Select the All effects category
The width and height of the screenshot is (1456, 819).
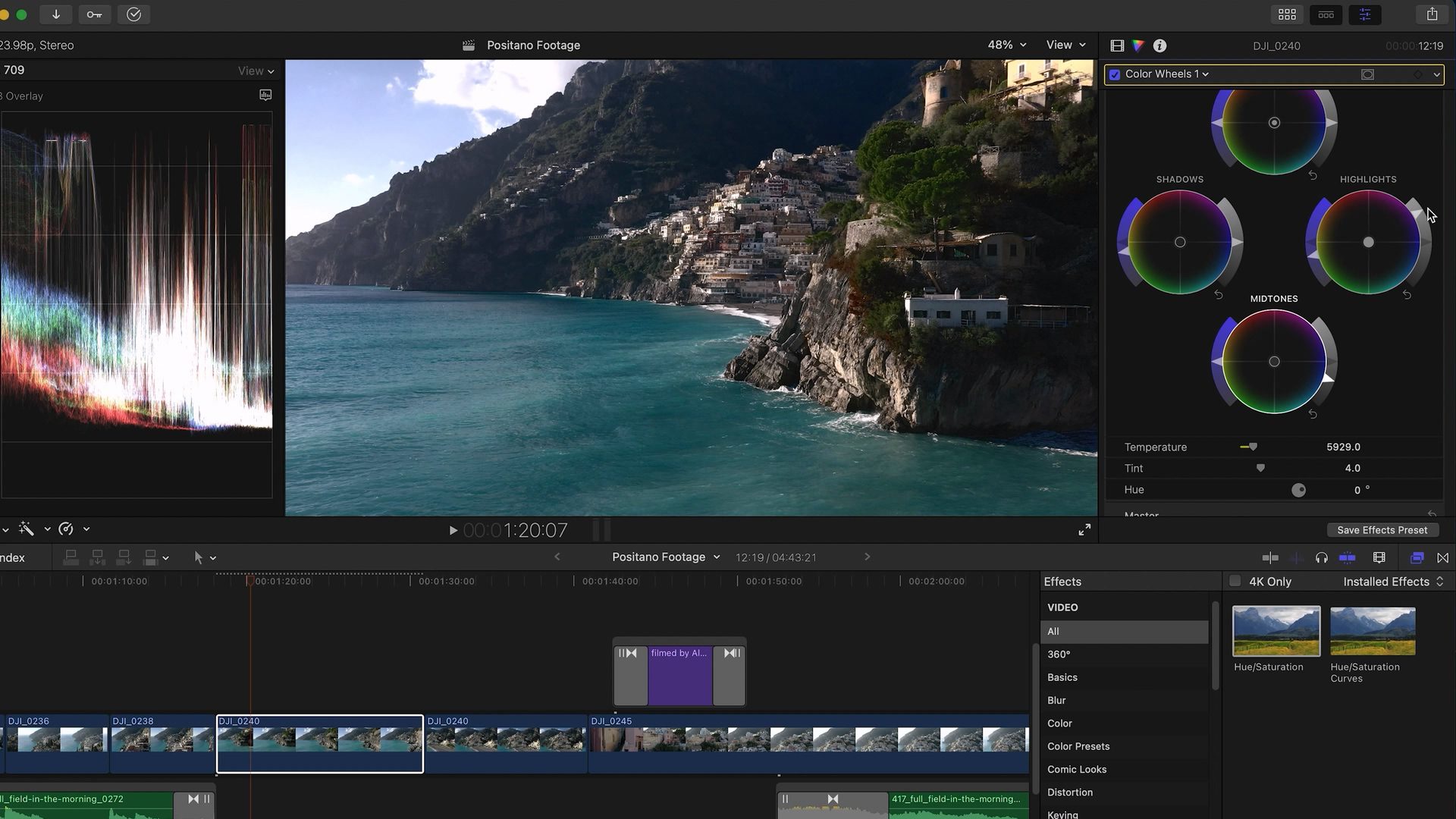1124,631
